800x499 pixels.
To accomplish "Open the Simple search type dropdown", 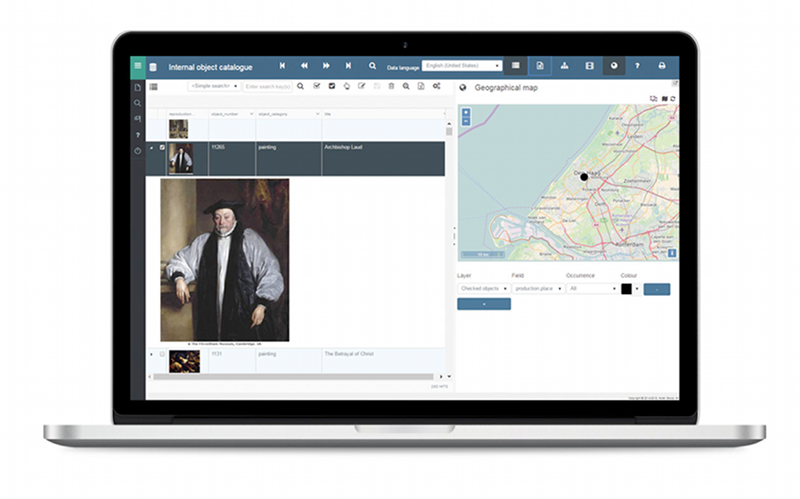I will pos(214,86).
